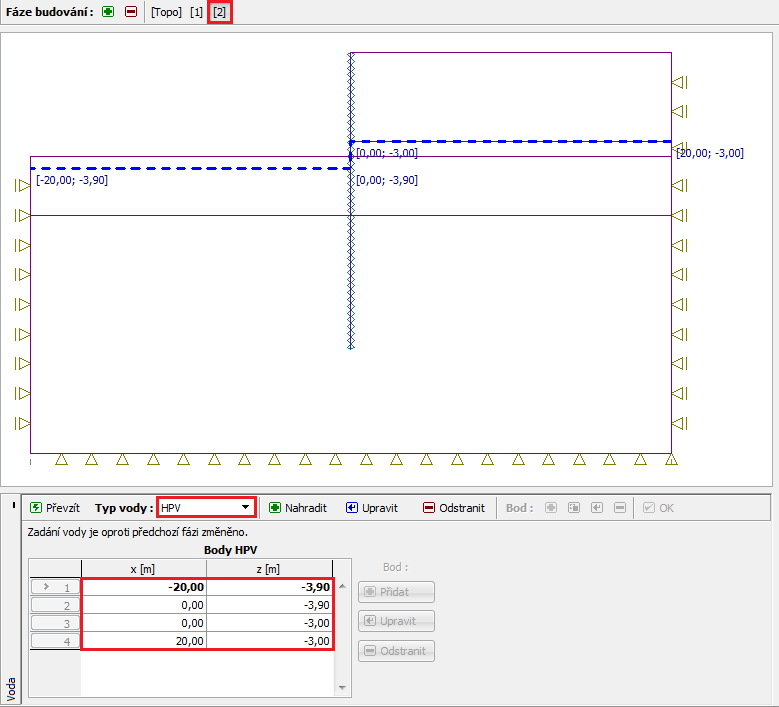The height and width of the screenshot is (707, 779).
Task: Click the Převzít button
Action: [x=55, y=508]
